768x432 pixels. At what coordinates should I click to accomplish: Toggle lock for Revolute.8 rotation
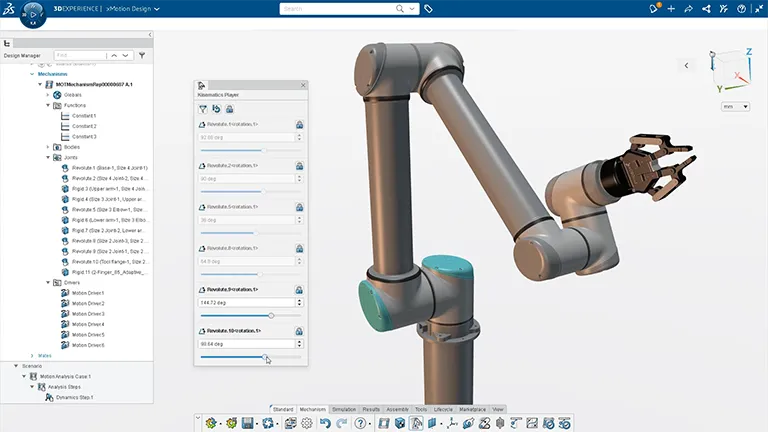pyautogui.click(x=299, y=249)
